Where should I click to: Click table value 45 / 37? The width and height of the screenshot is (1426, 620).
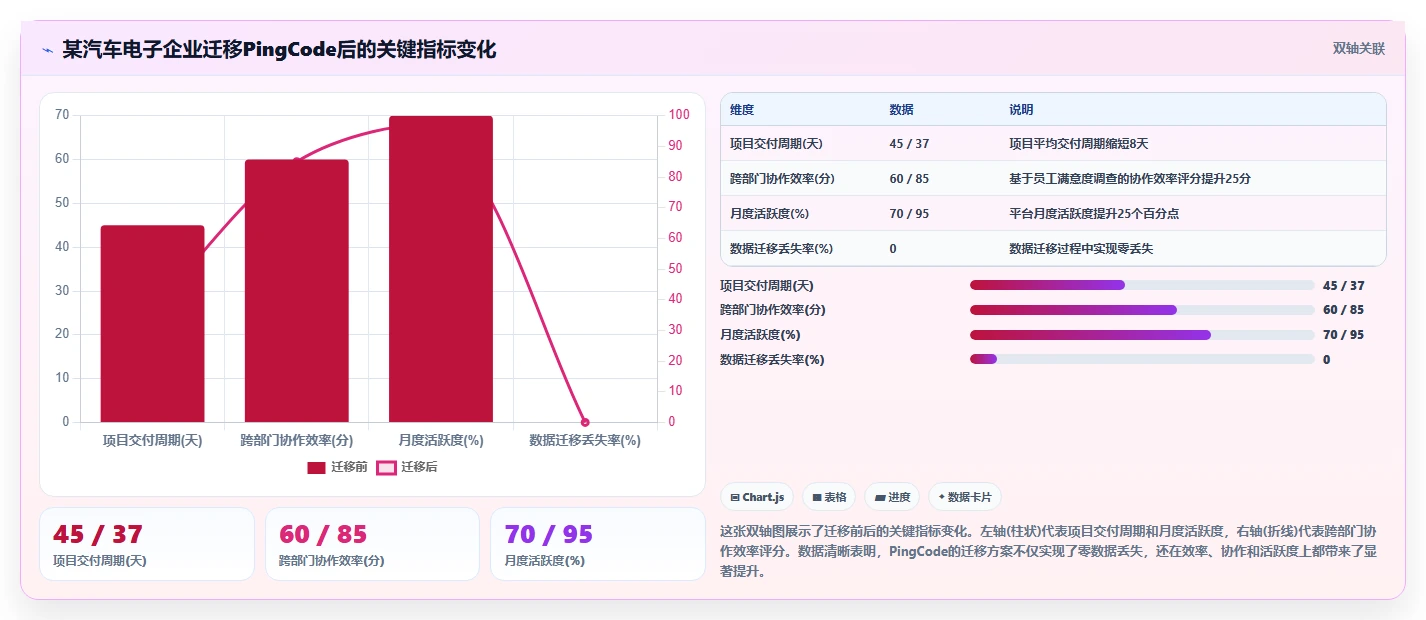tap(909, 144)
